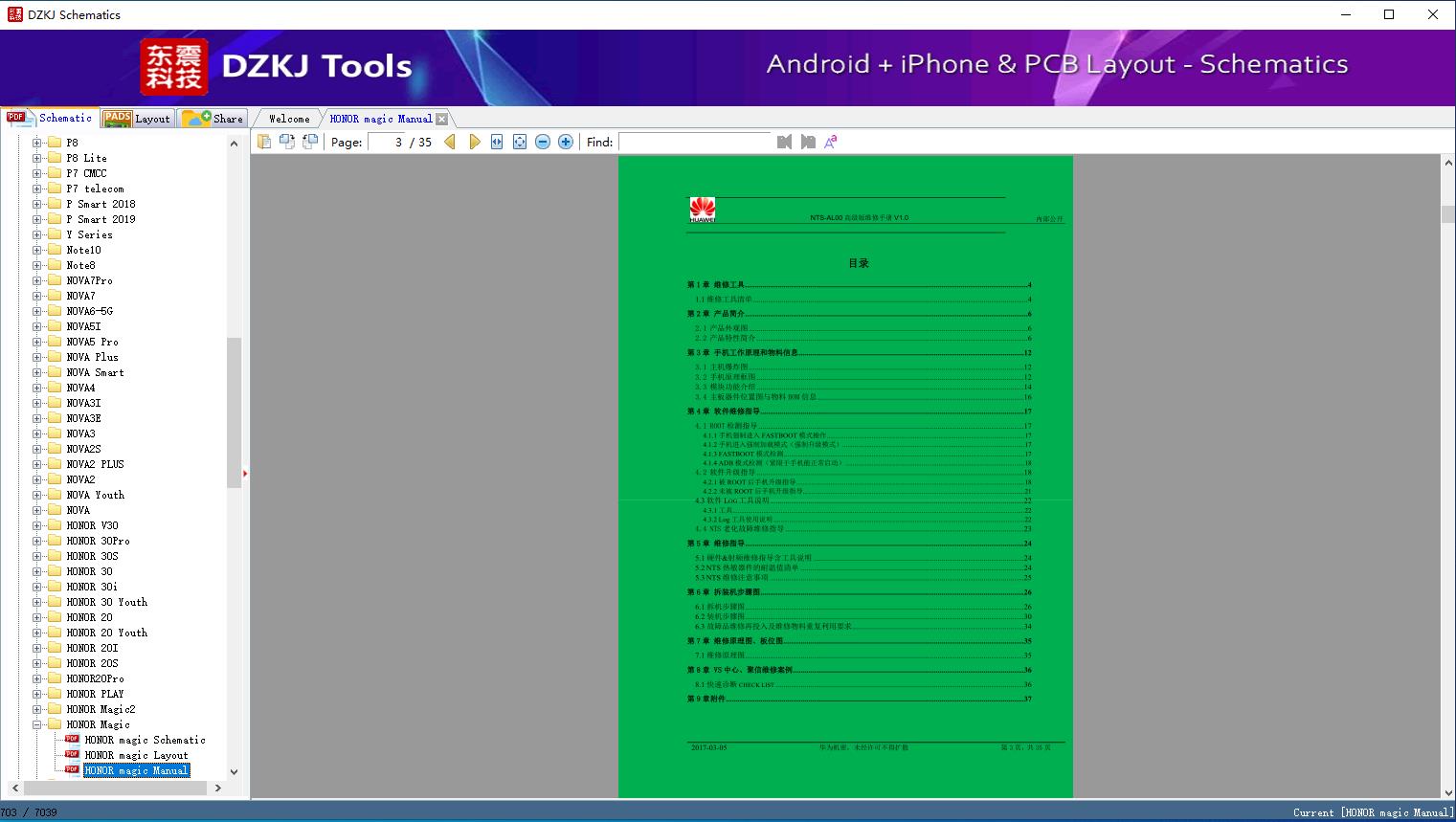Screen dimensions: 1456x822
Task: Click the fit page icon
Action: tap(520, 142)
